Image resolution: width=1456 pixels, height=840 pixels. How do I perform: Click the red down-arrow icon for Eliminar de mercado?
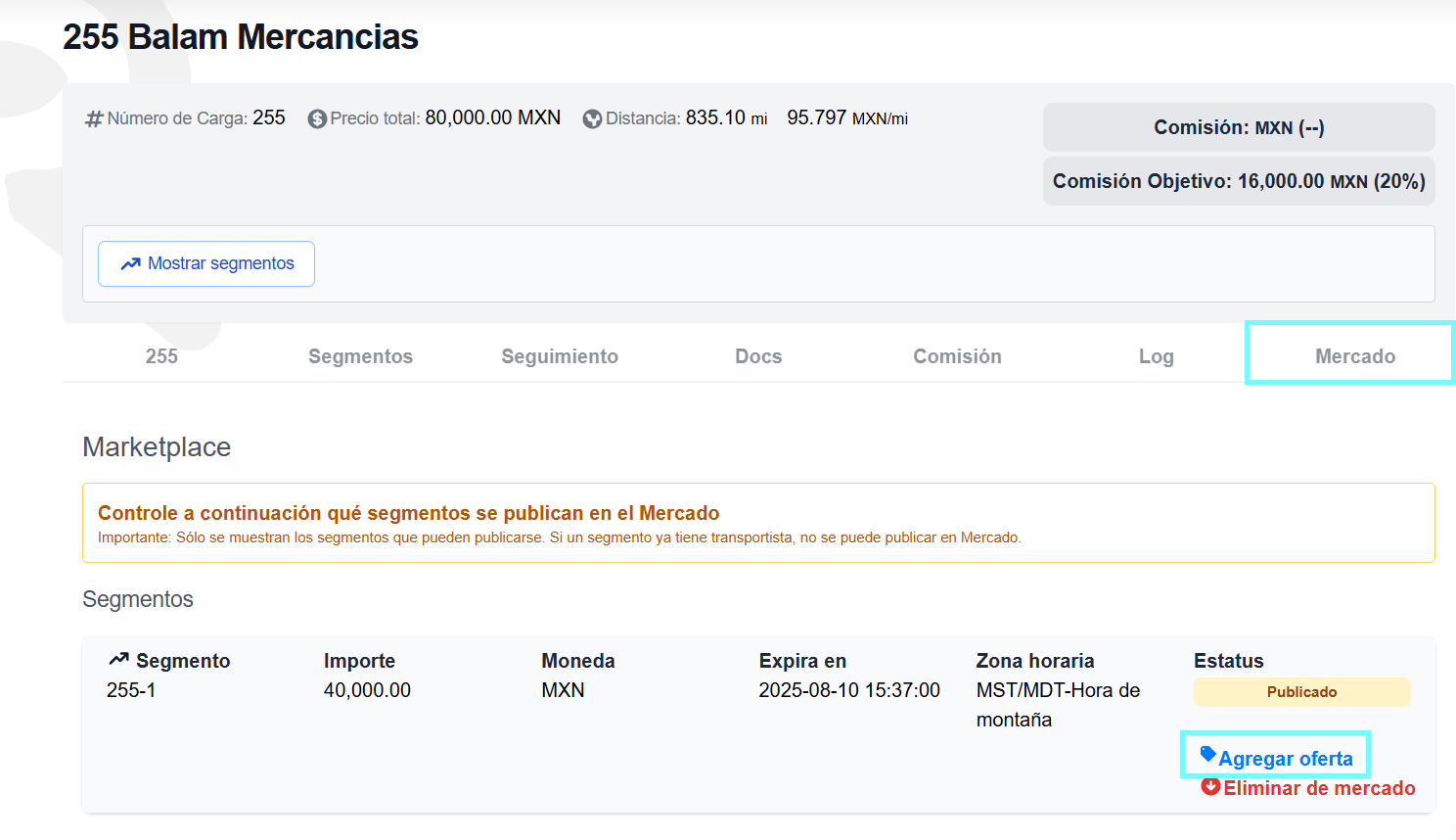[1210, 786]
